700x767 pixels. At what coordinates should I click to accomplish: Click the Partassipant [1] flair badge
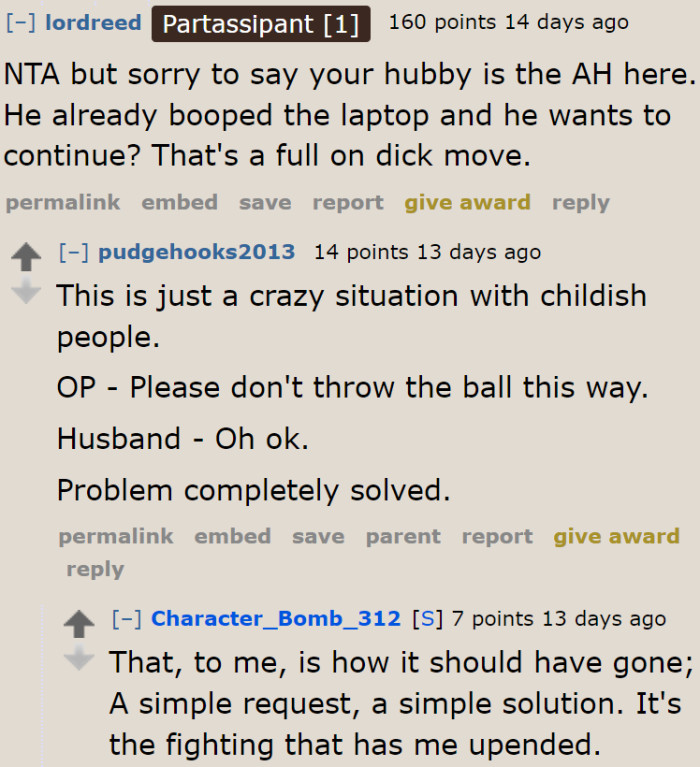(x=261, y=23)
